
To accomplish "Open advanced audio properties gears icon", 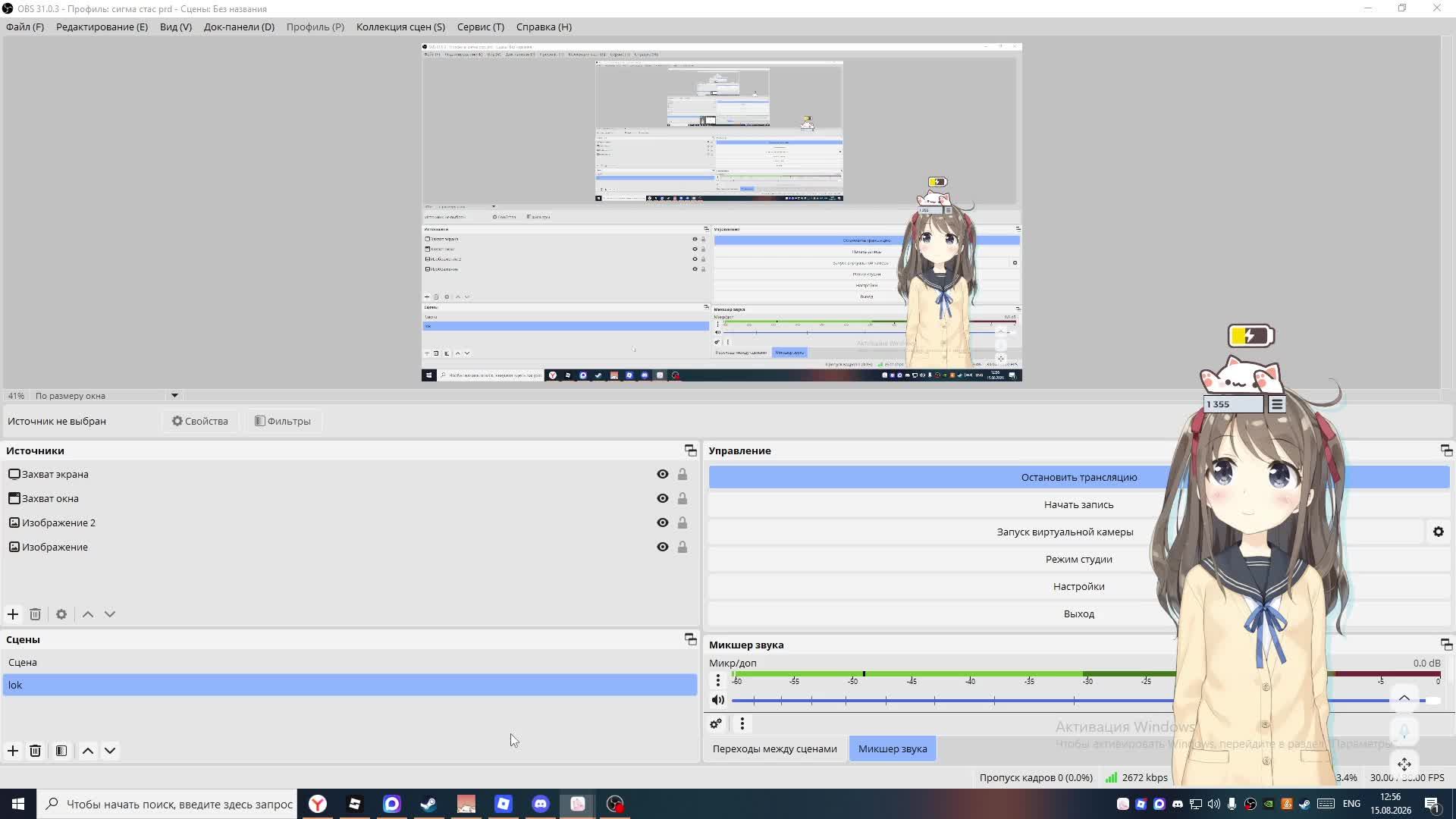I will [x=716, y=723].
